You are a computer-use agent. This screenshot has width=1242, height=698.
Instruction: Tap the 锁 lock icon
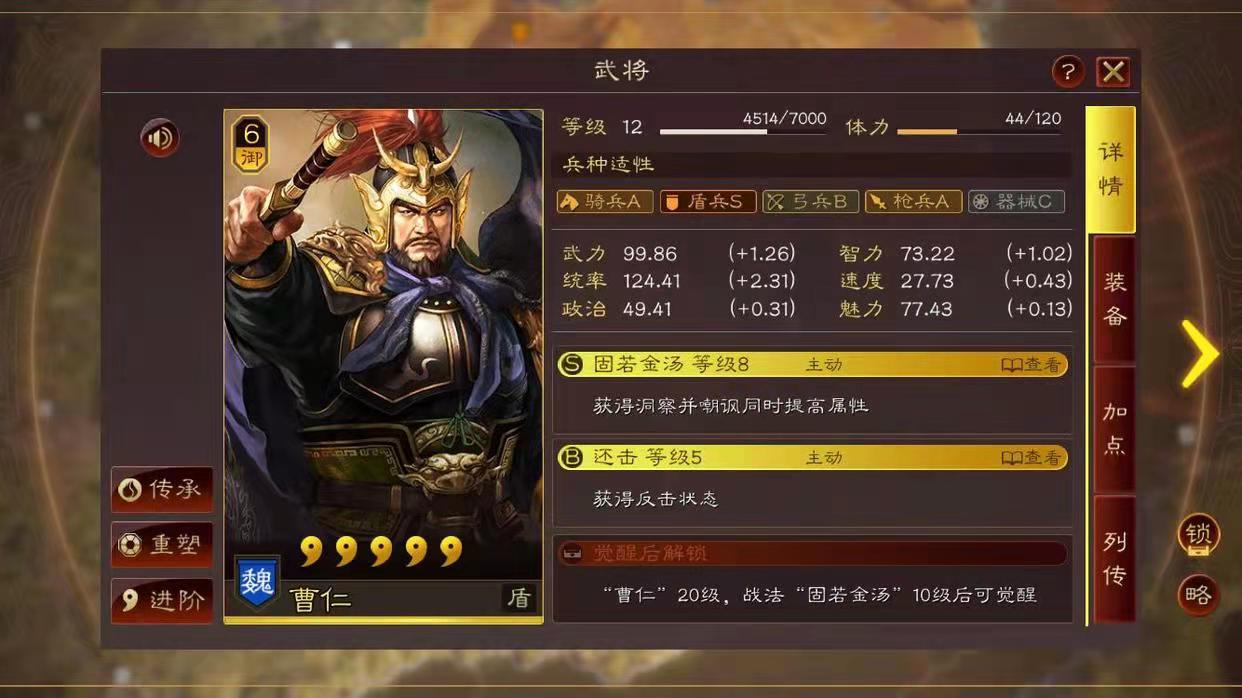(1198, 535)
